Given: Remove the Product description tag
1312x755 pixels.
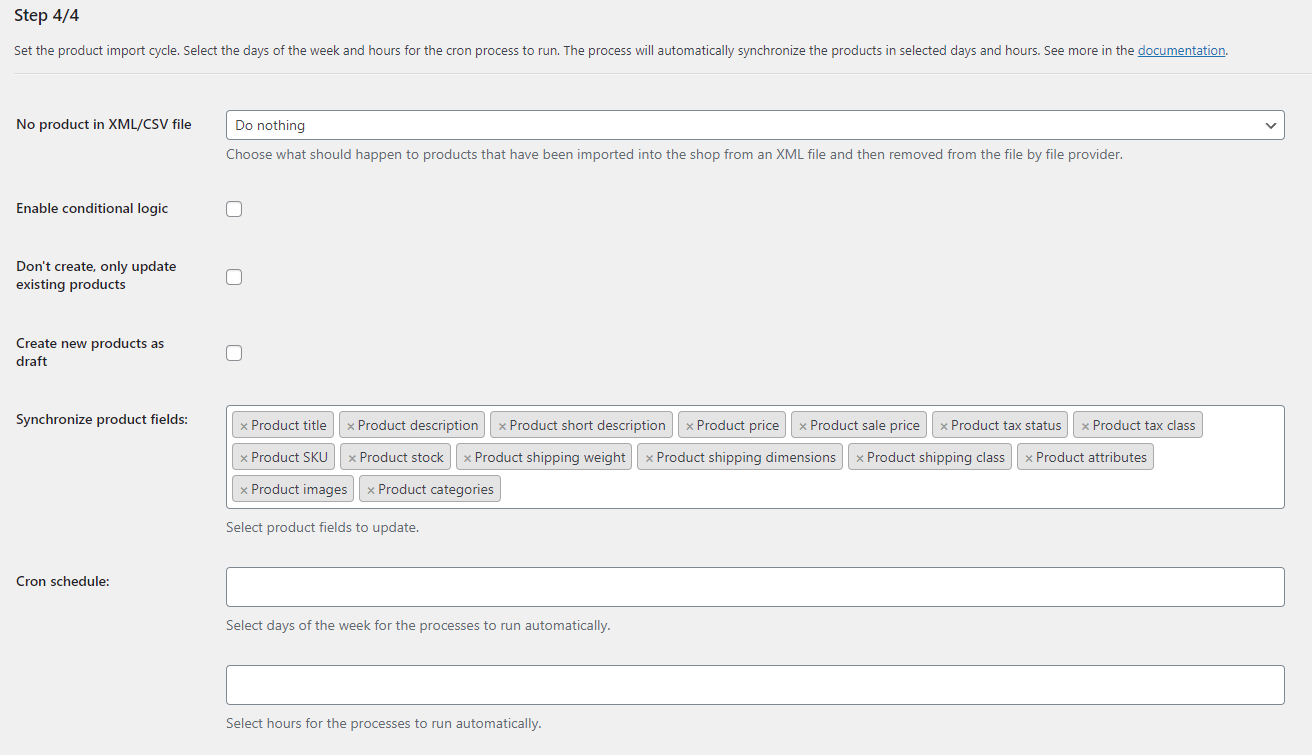Looking at the screenshot, I should tap(350, 426).
